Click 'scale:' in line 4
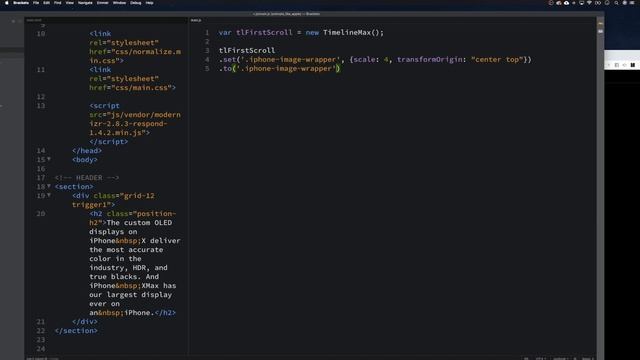The image size is (640, 360). click(367, 59)
